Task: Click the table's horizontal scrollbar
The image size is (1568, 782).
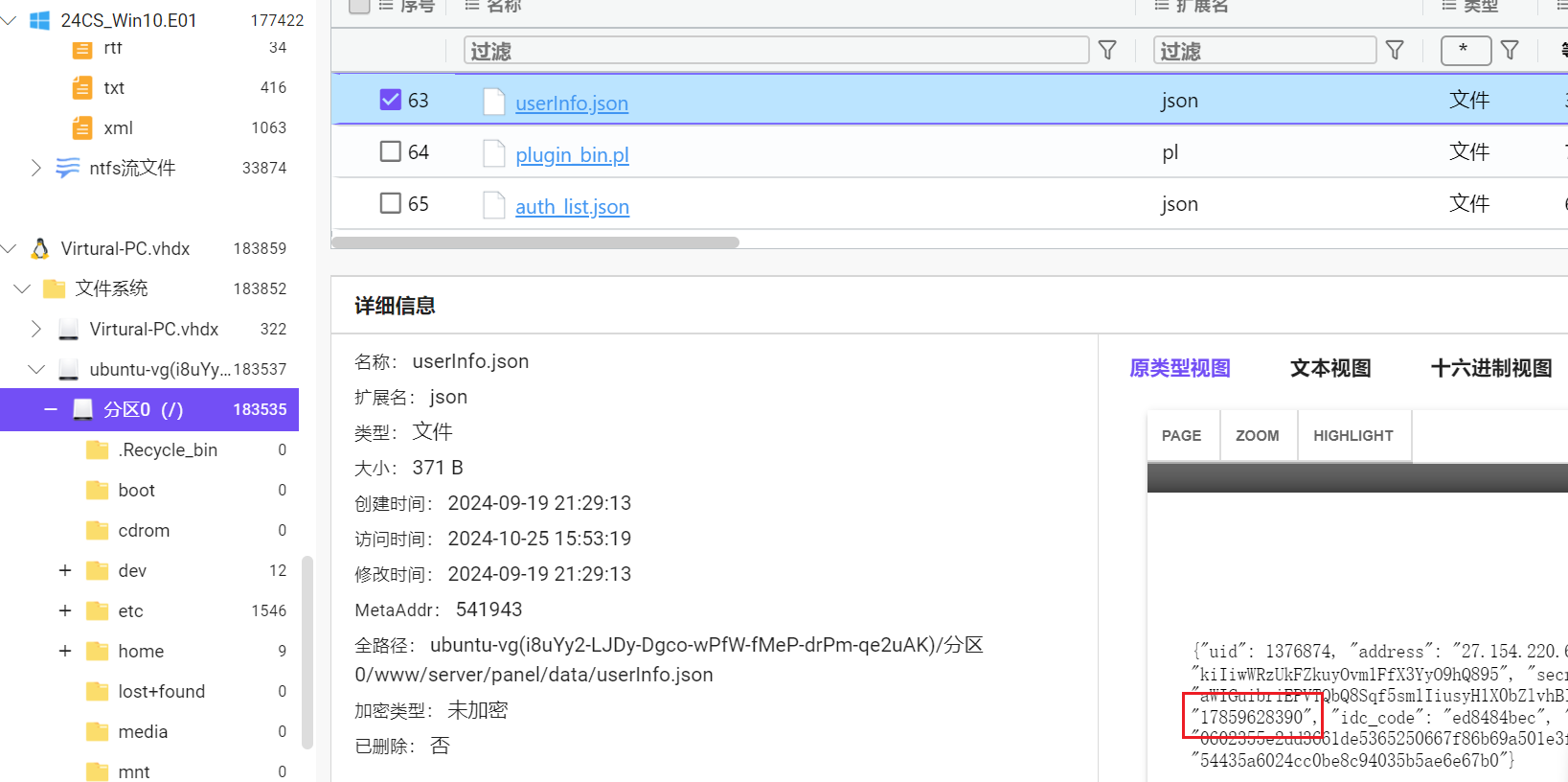Action: point(535,242)
